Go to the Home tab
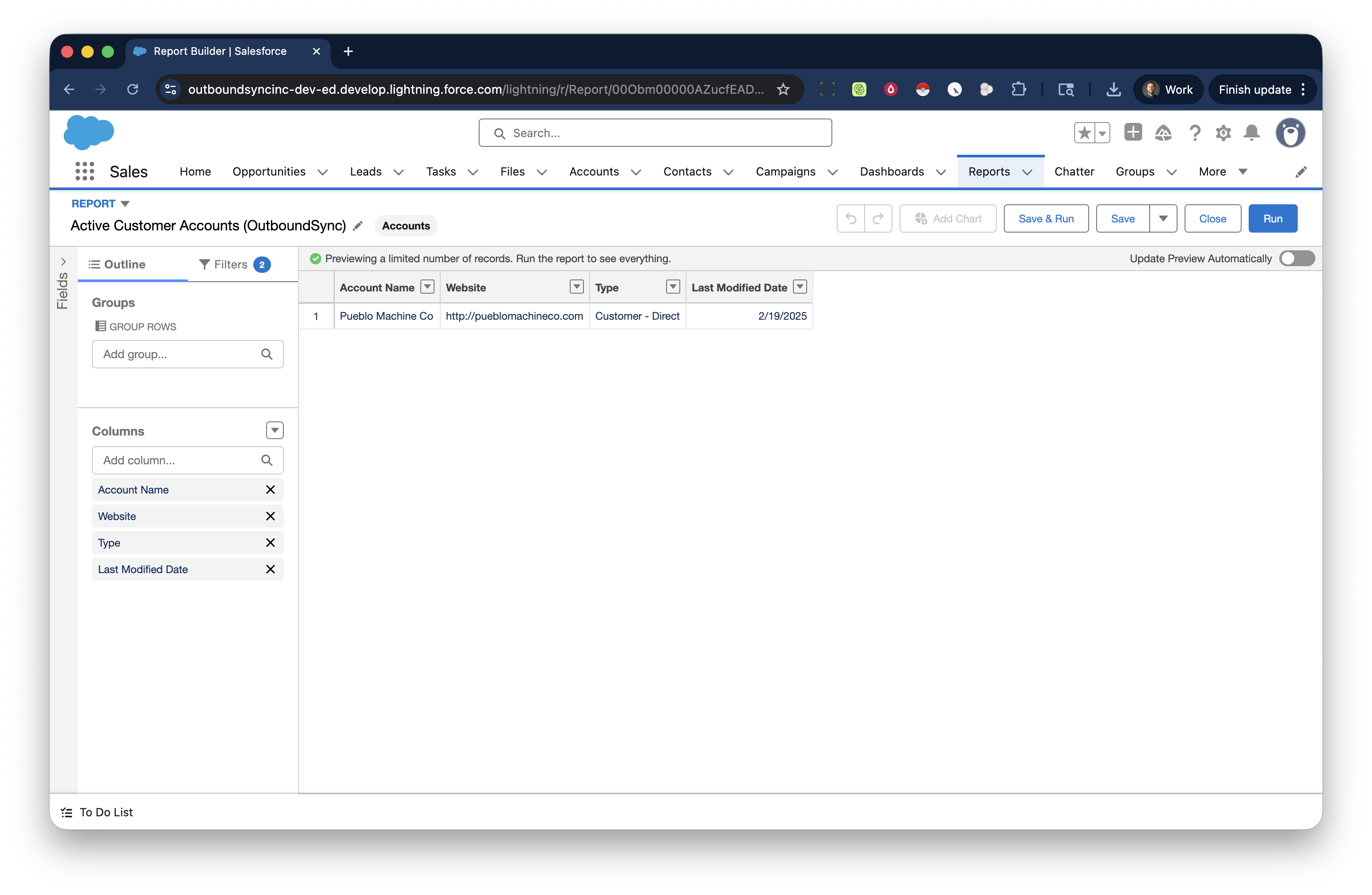 click(x=195, y=172)
